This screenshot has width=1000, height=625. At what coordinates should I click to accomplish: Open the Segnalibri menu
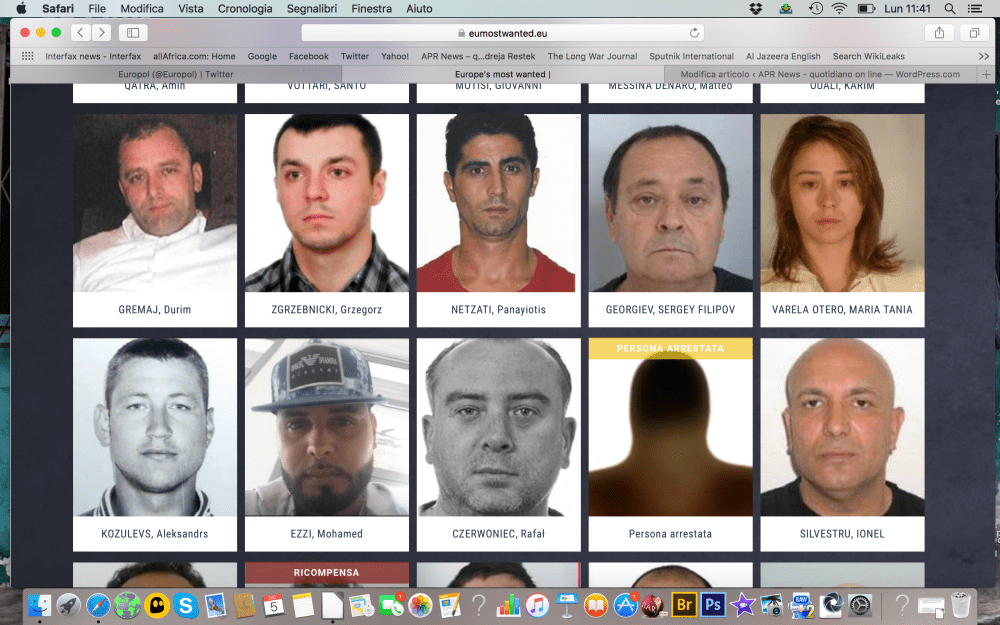312,9
